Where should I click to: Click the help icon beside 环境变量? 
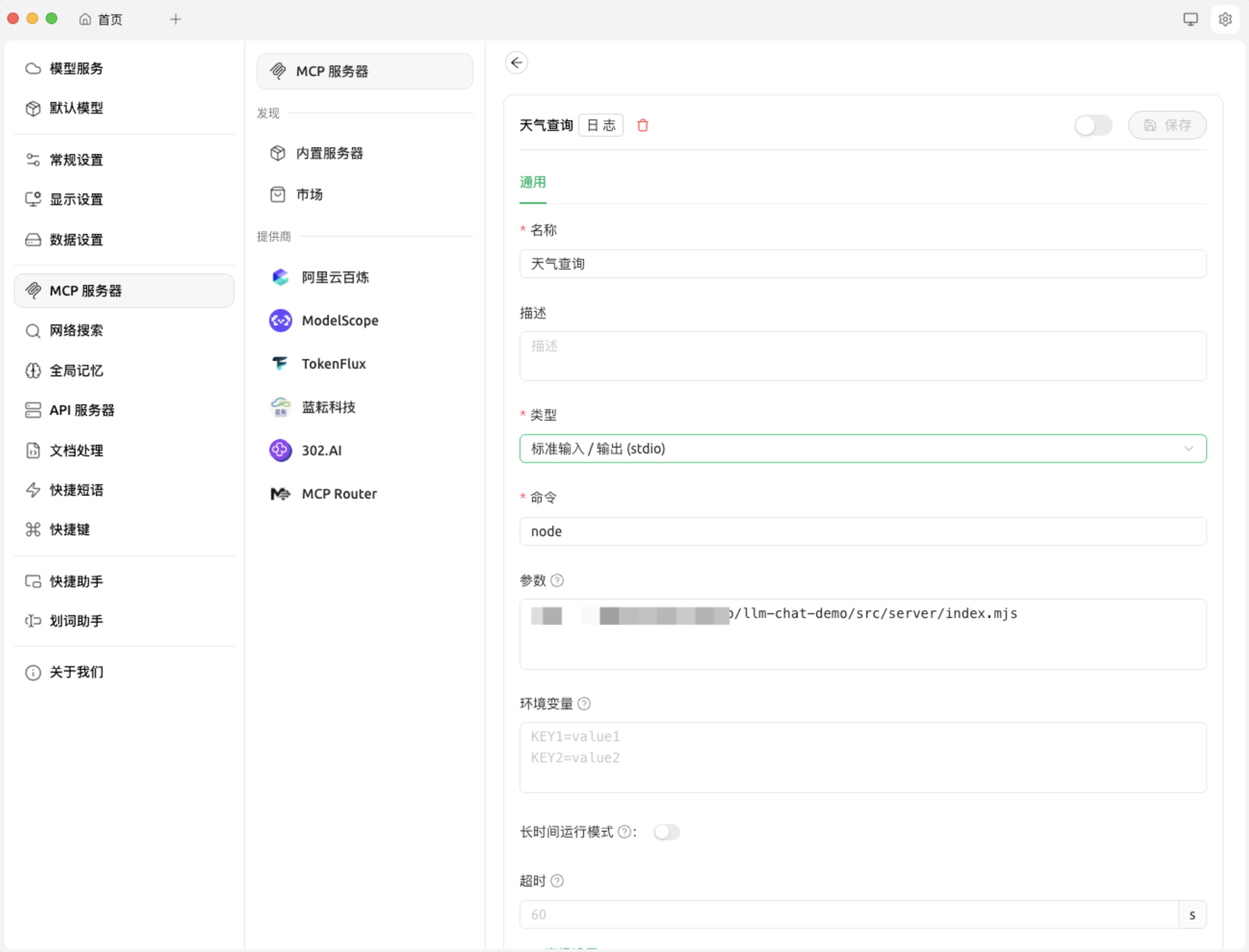coord(584,704)
